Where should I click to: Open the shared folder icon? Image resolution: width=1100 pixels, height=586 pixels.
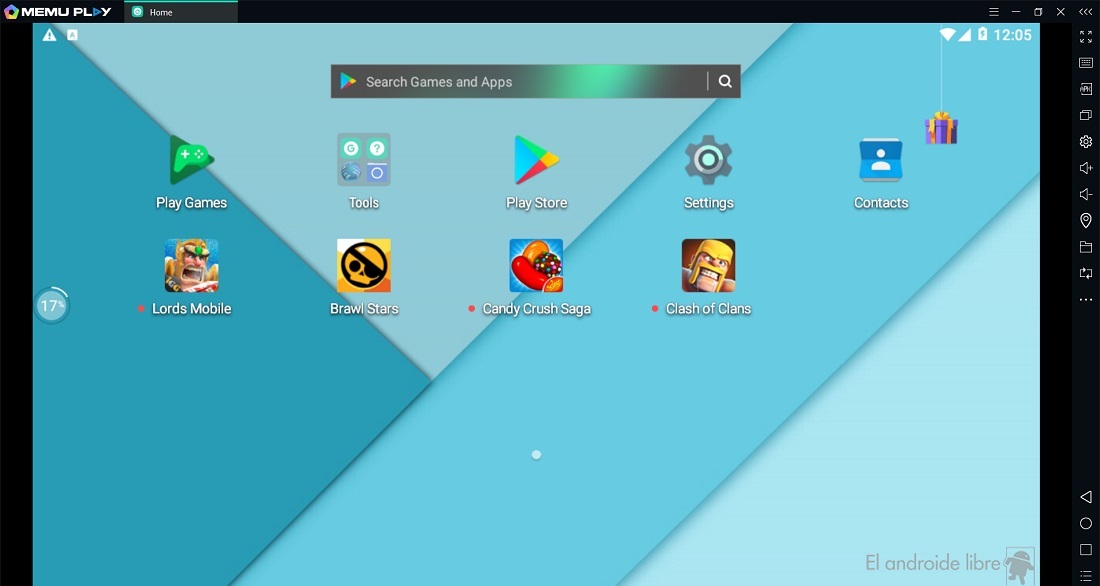(x=1085, y=247)
